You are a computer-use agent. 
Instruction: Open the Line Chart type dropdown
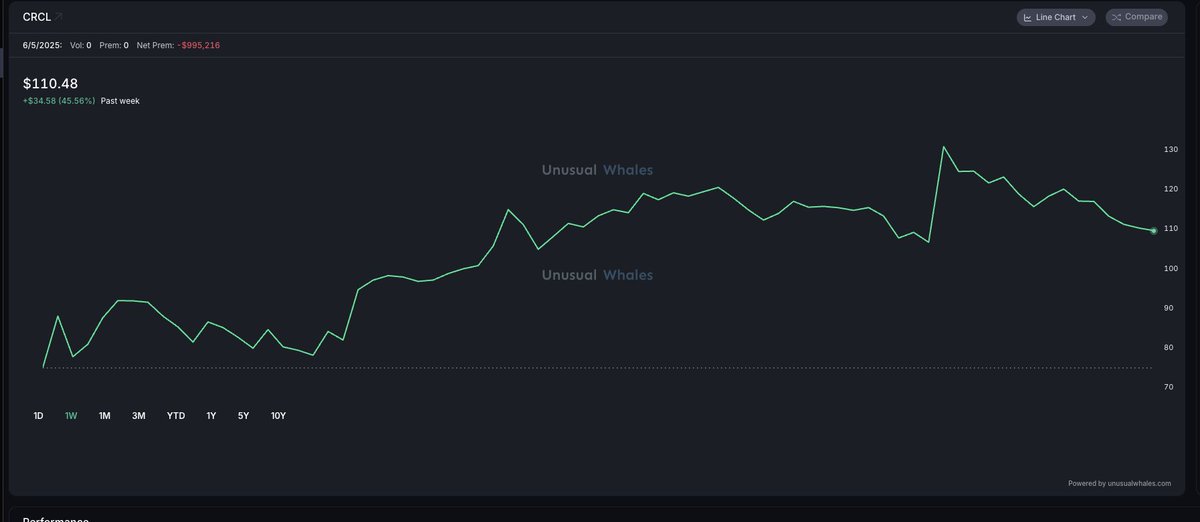click(x=1056, y=17)
